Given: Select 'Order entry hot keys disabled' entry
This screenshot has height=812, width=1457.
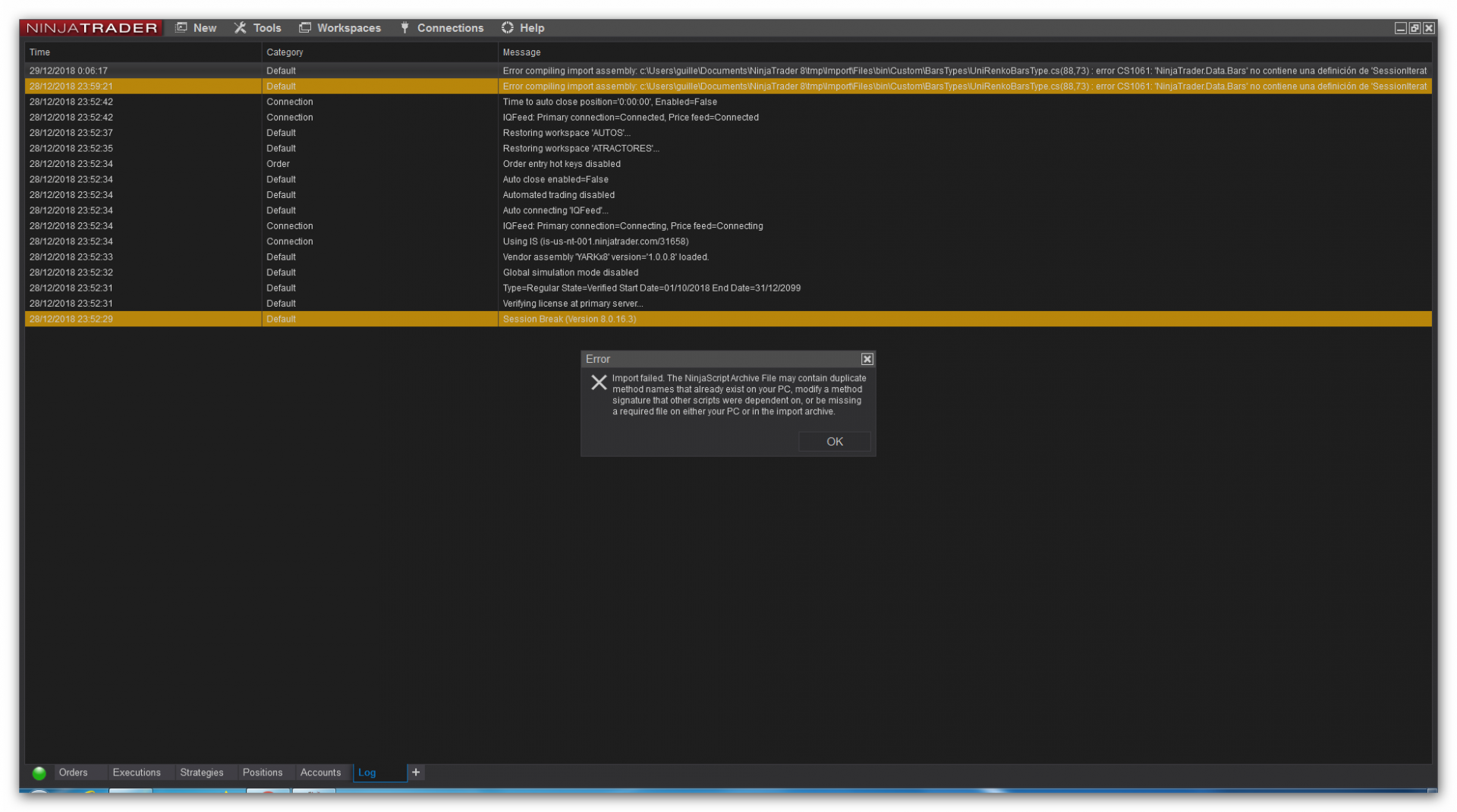Looking at the screenshot, I should click(728, 164).
